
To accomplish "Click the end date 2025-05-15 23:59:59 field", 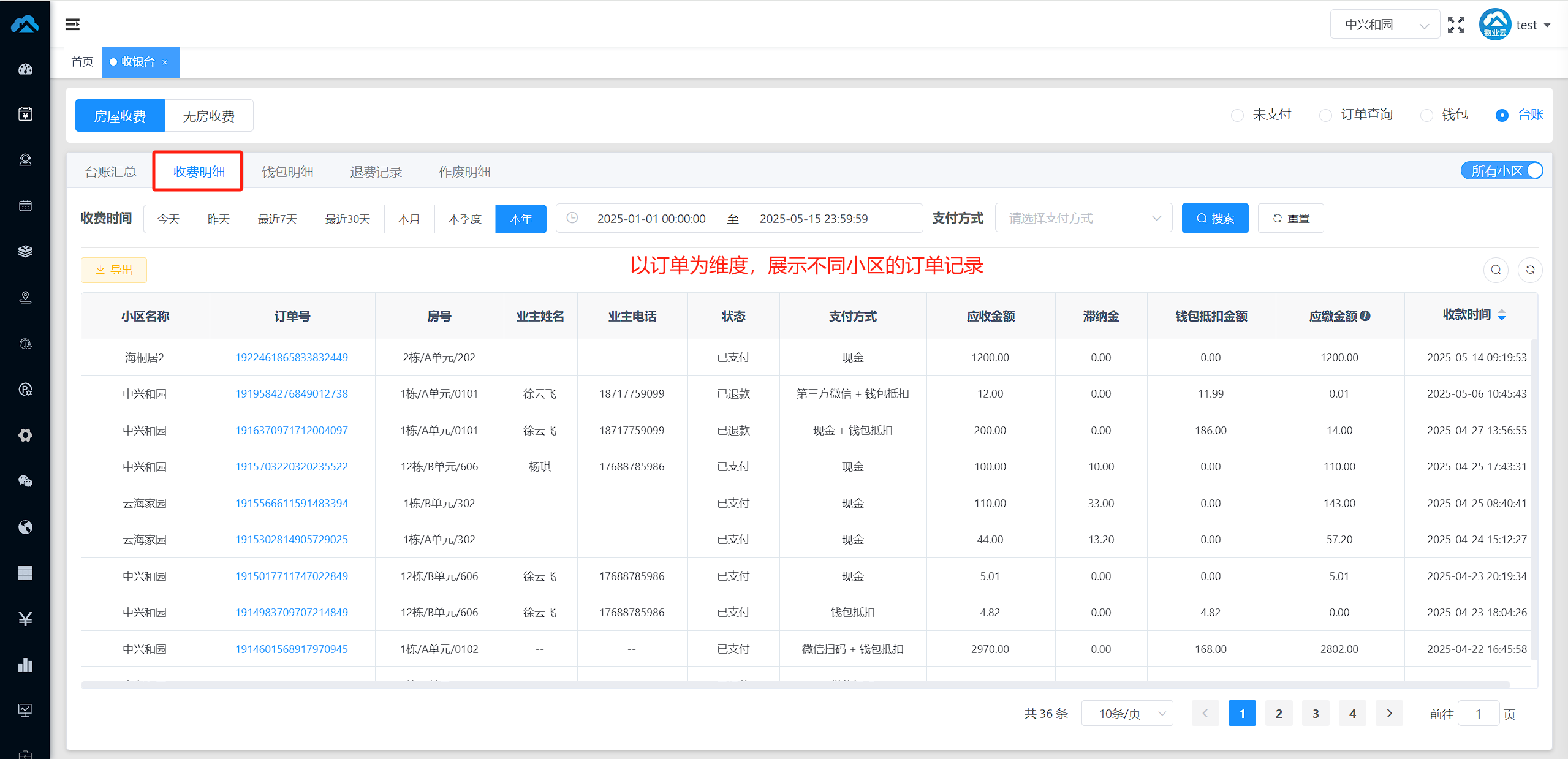I will pos(814,219).
